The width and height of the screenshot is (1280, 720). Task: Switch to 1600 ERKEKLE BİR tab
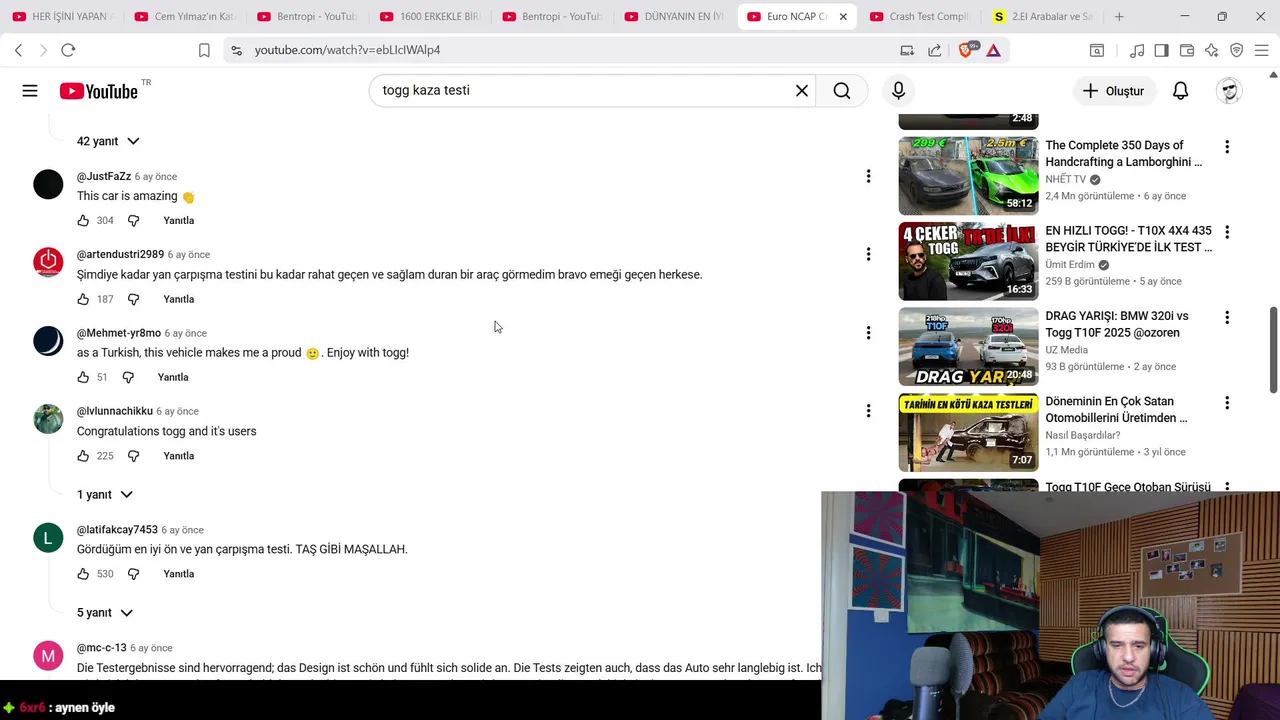click(430, 17)
